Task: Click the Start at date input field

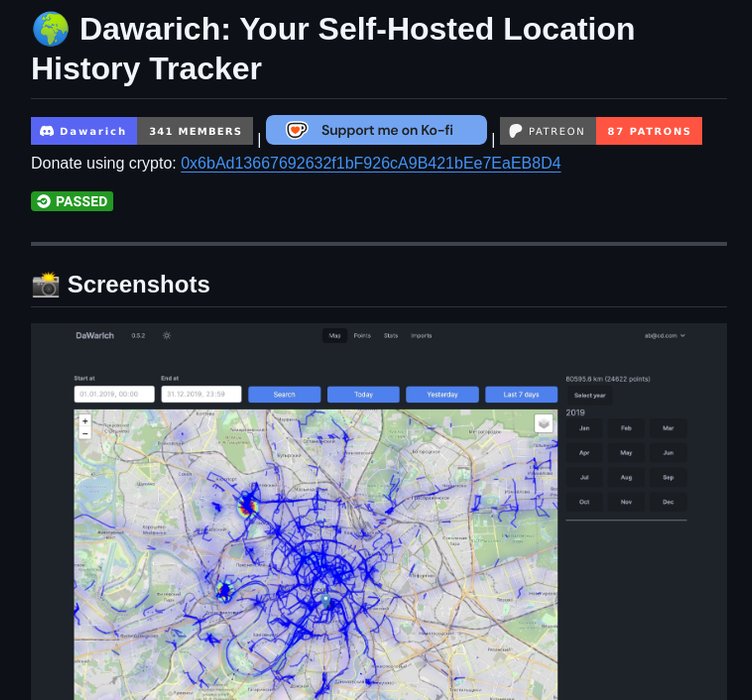Action: pos(115,394)
